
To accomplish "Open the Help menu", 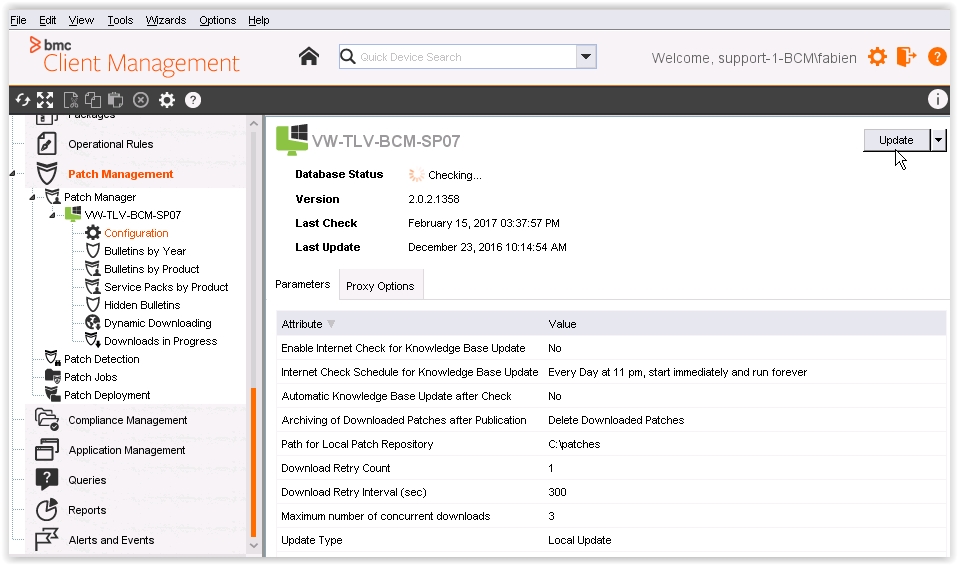I will tap(258, 20).
